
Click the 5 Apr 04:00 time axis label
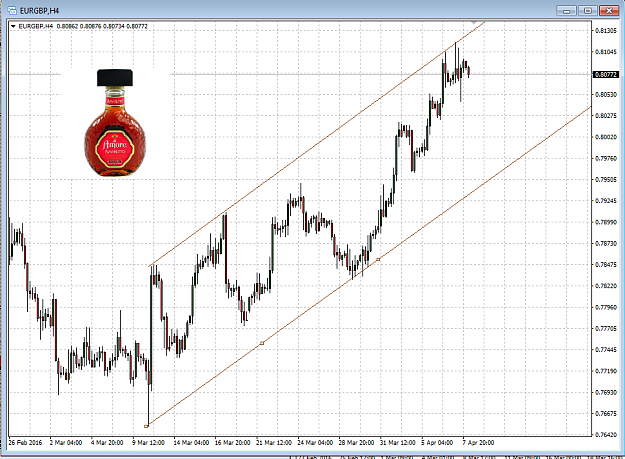(x=437, y=443)
